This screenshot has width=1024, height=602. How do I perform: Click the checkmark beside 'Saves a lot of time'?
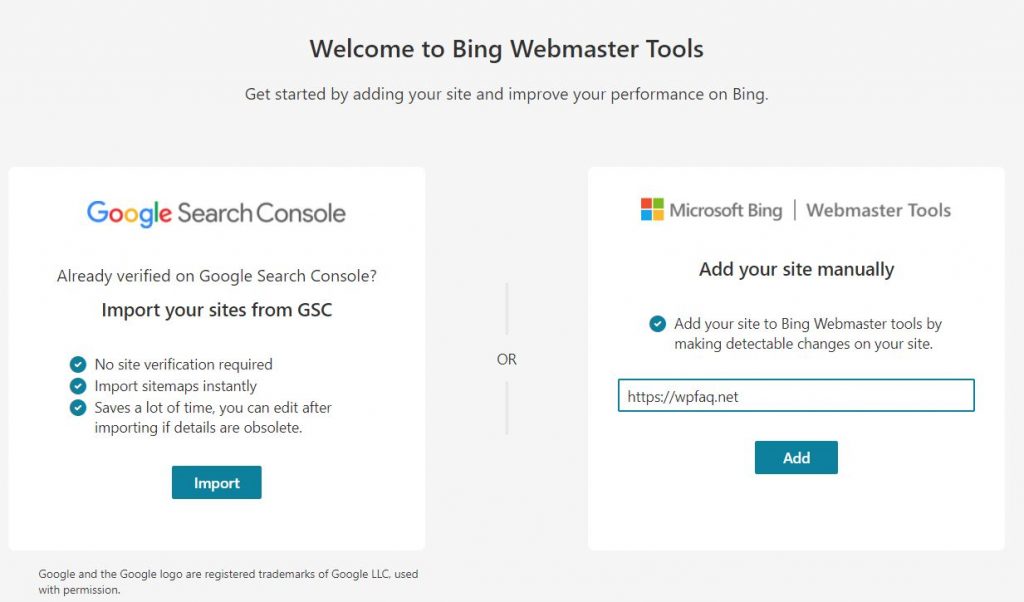(77, 407)
